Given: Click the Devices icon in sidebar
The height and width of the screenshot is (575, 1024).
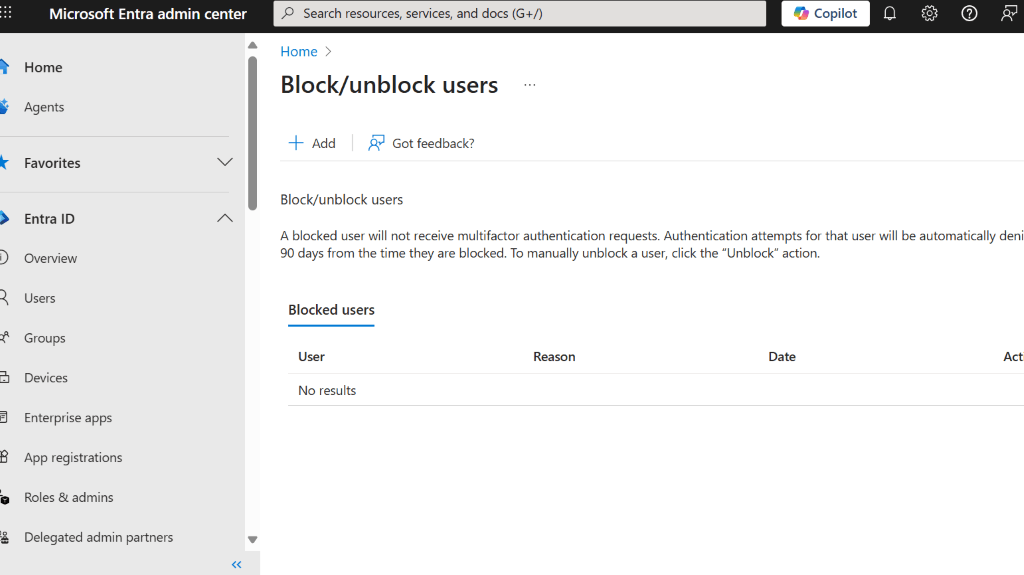Looking at the screenshot, I should point(4,378).
